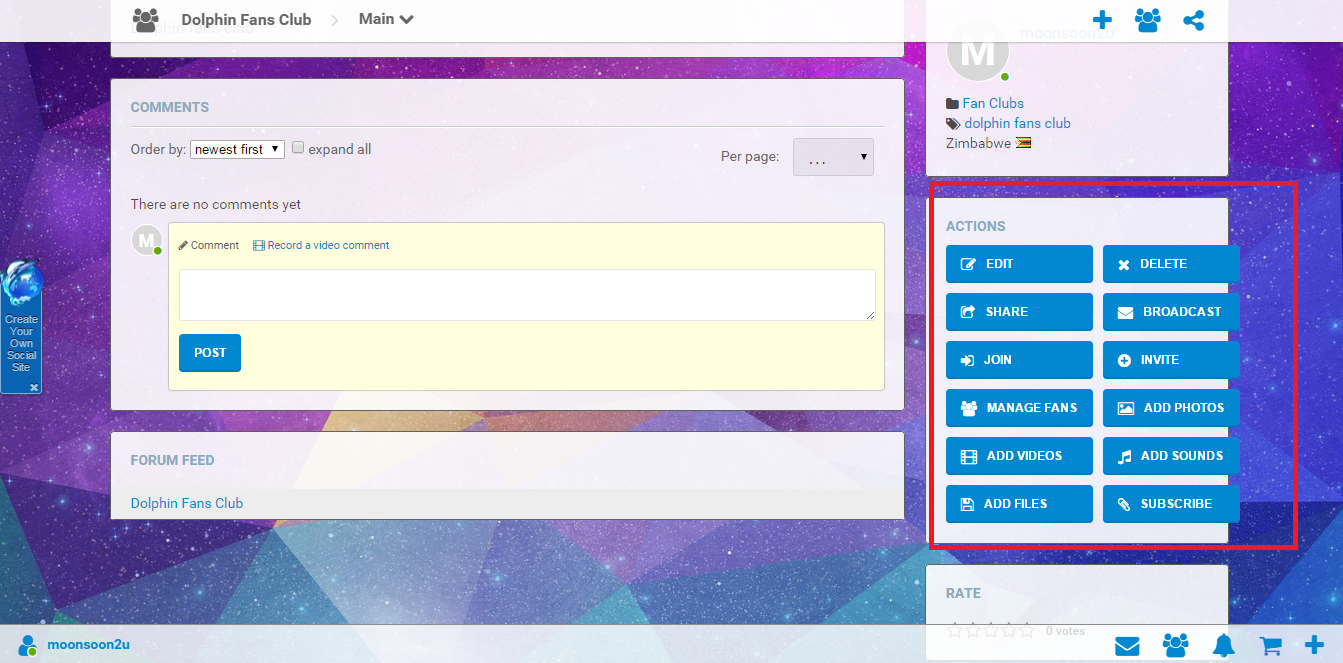Viewport: 1343px width, 663px height.
Task: Open the dolphin fans club tag link
Action: point(1017,123)
